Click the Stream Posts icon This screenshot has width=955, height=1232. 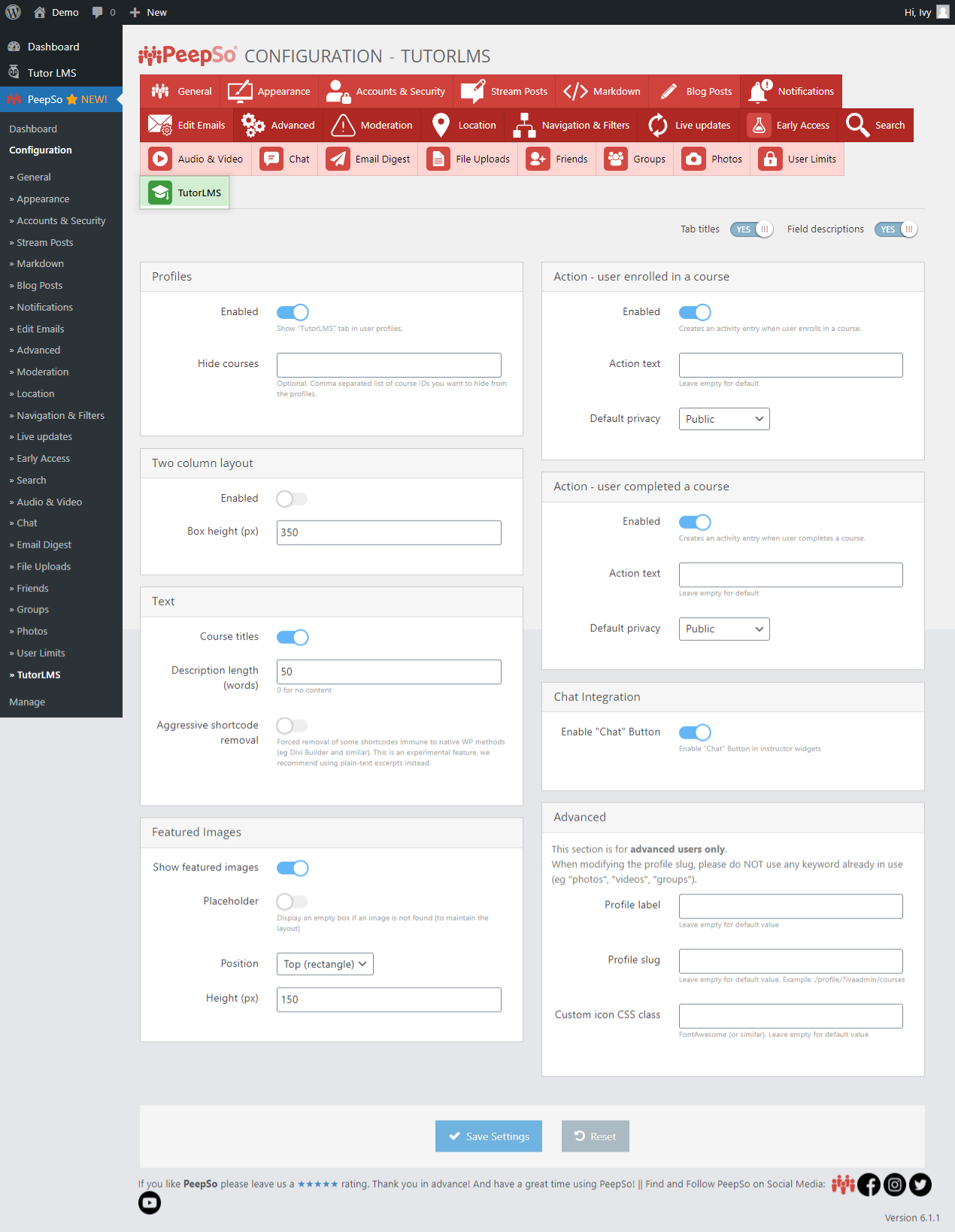[473, 91]
